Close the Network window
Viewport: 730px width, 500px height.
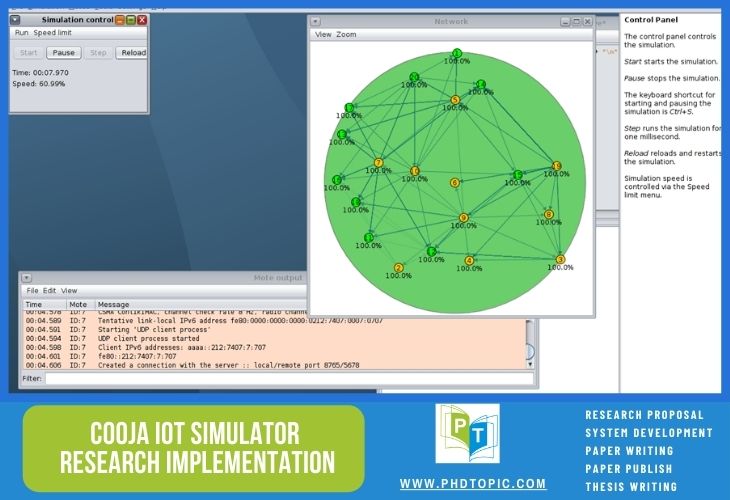(x=588, y=21)
